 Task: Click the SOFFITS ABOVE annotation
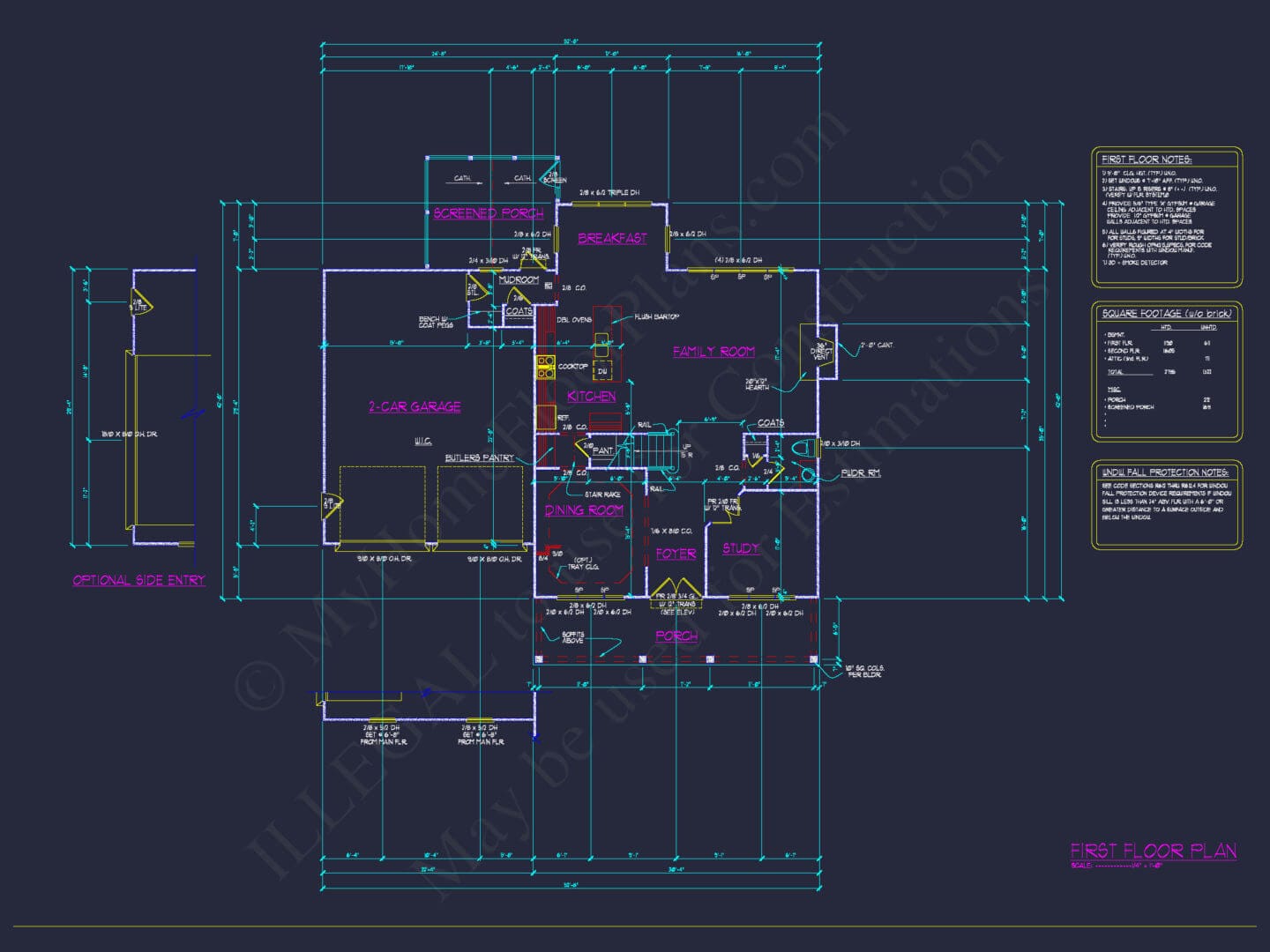(x=573, y=637)
